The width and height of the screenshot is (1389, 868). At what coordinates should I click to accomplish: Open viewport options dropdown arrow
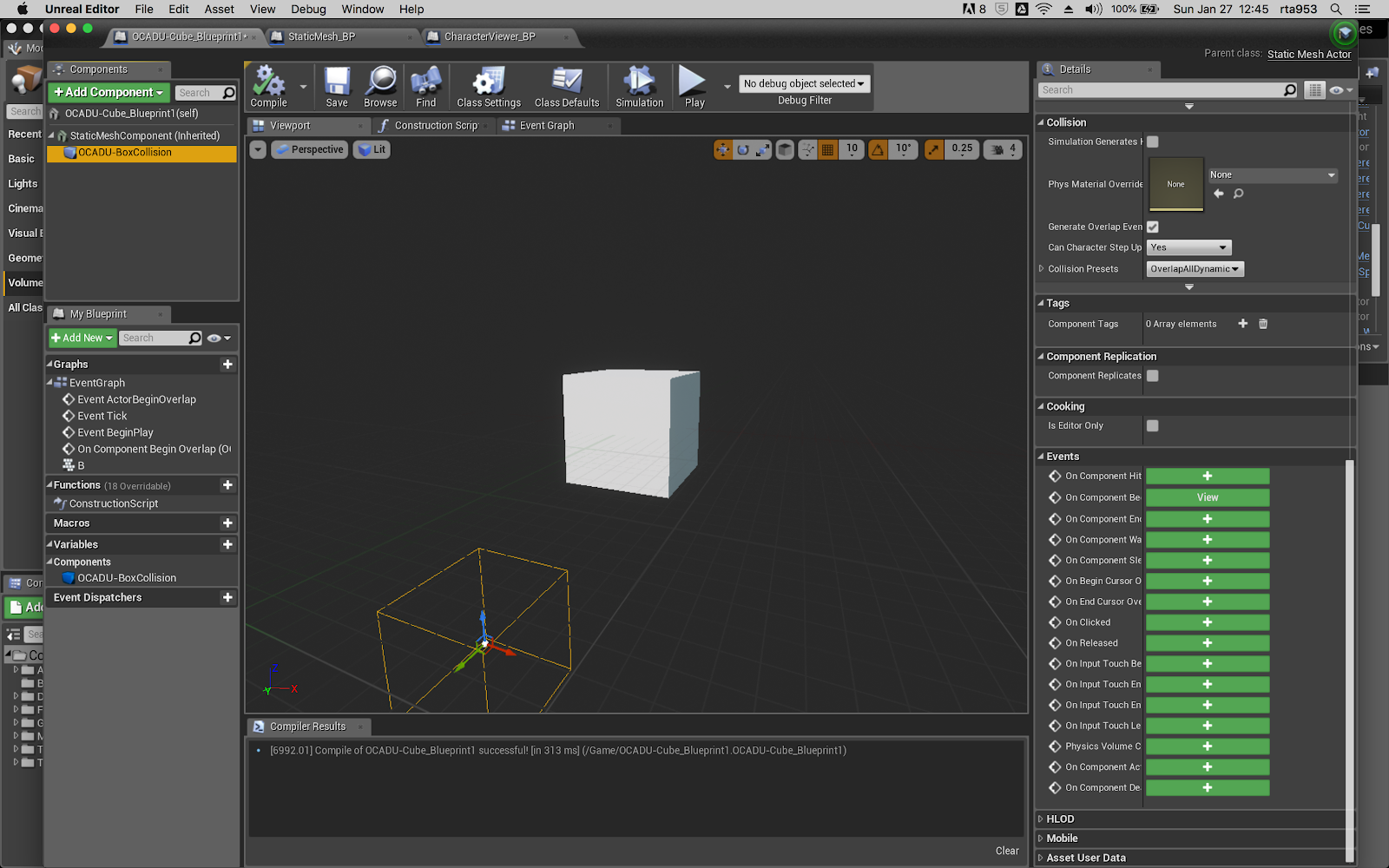pyautogui.click(x=258, y=150)
